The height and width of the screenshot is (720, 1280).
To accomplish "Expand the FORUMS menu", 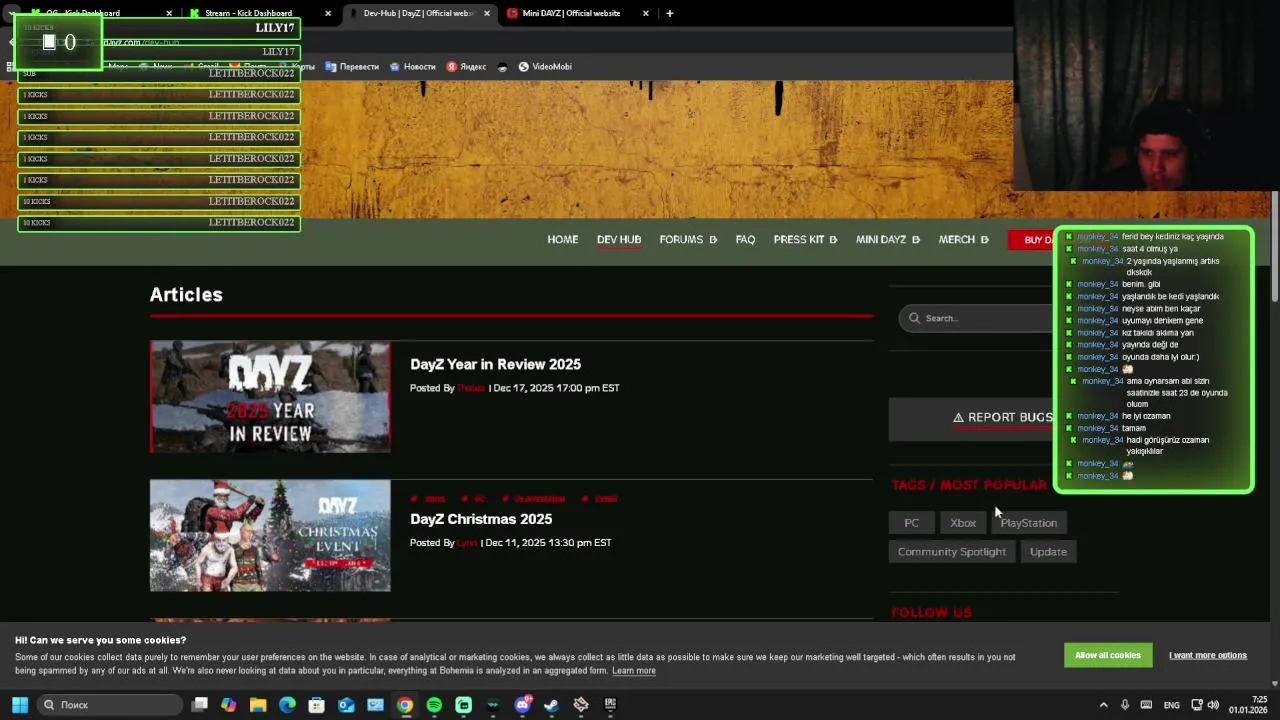I will point(688,239).
